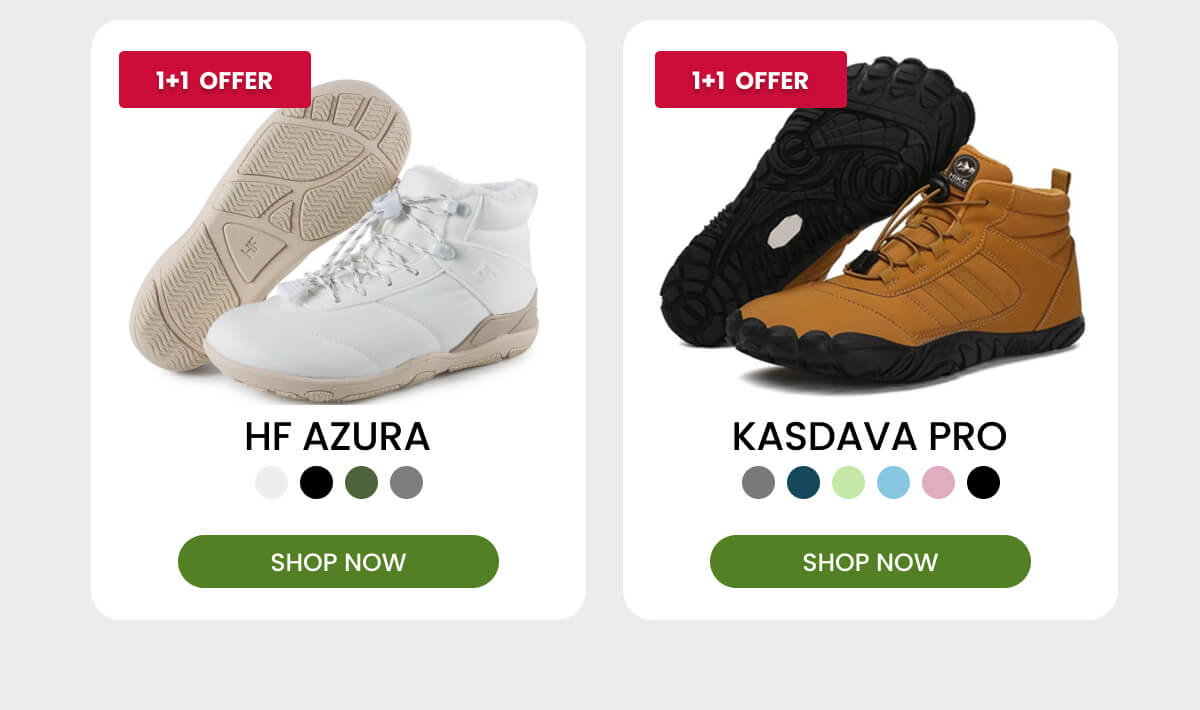
Task: Select gray color swatch under HF Azura
Action: coord(406,482)
